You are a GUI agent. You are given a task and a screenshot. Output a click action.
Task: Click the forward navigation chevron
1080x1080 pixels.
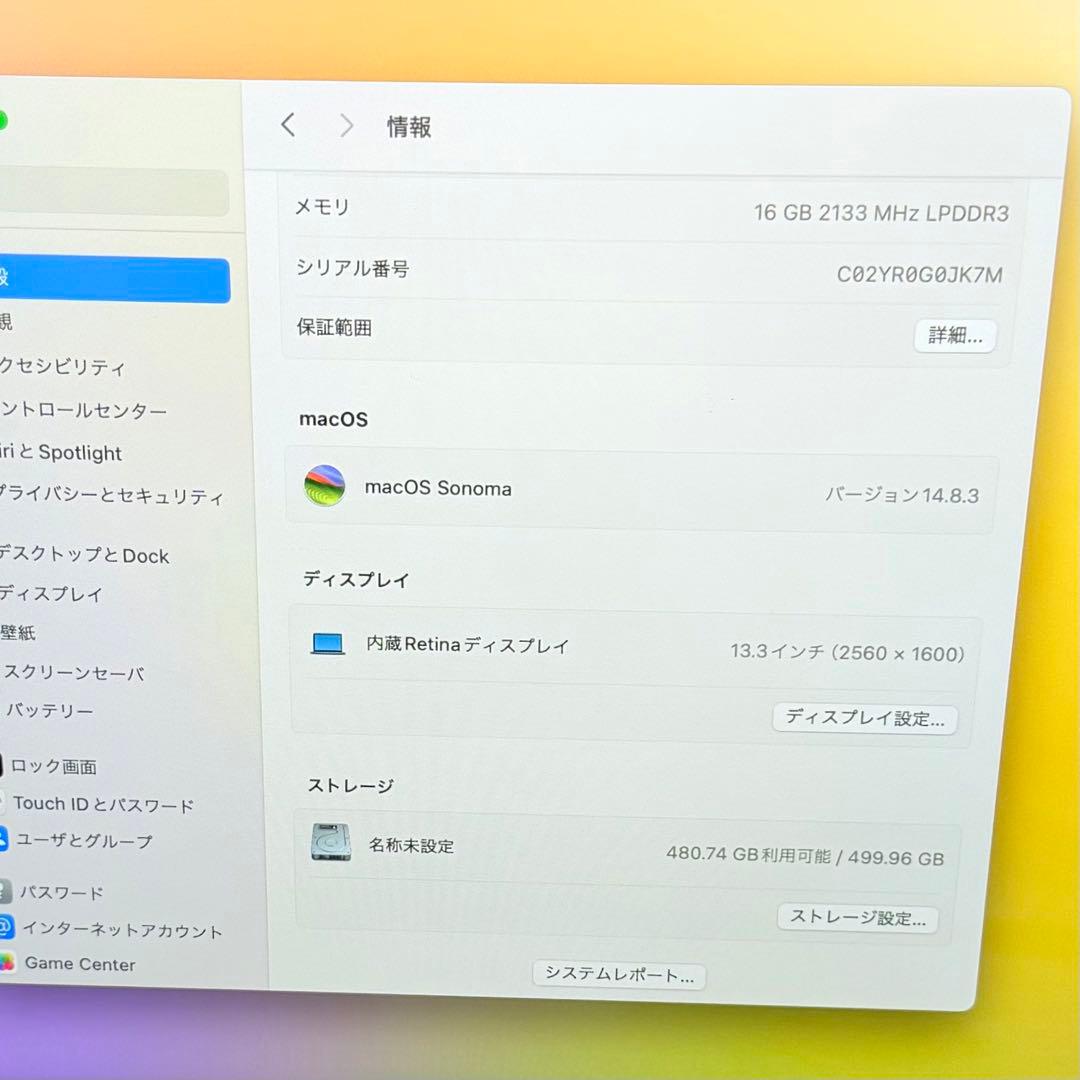pyautogui.click(x=346, y=124)
